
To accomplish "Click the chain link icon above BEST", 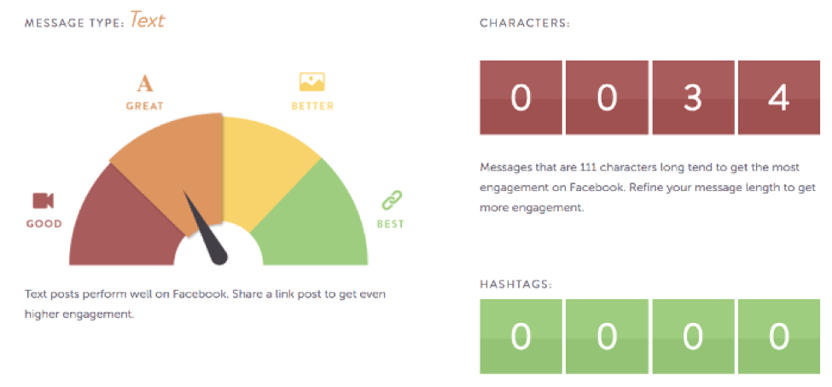I will coord(392,201).
